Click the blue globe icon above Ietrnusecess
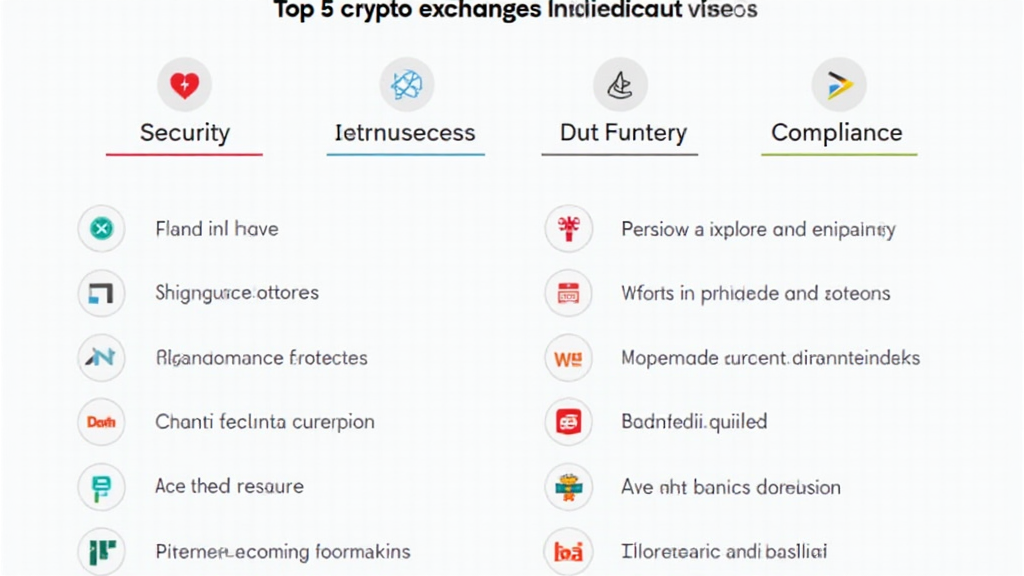The image size is (1024, 576). click(x=406, y=85)
